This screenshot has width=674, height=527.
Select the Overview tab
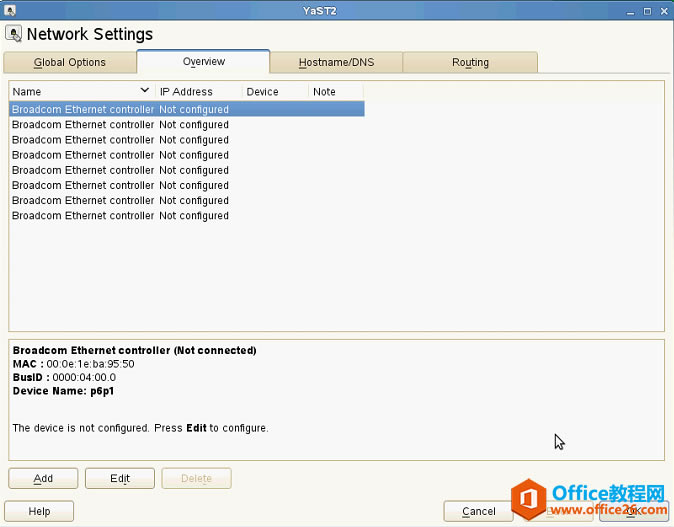coord(203,61)
